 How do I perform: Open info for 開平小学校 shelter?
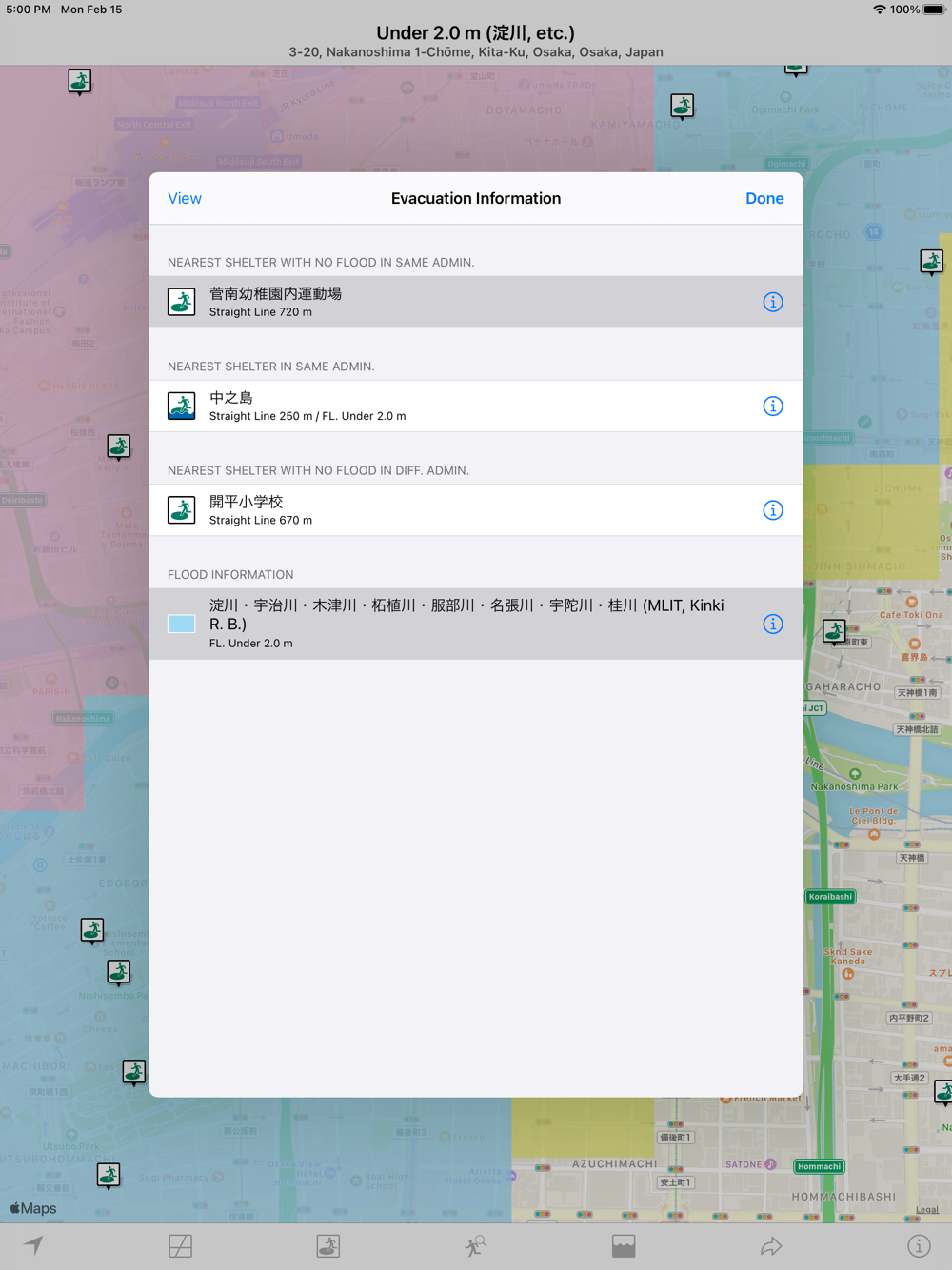(773, 510)
